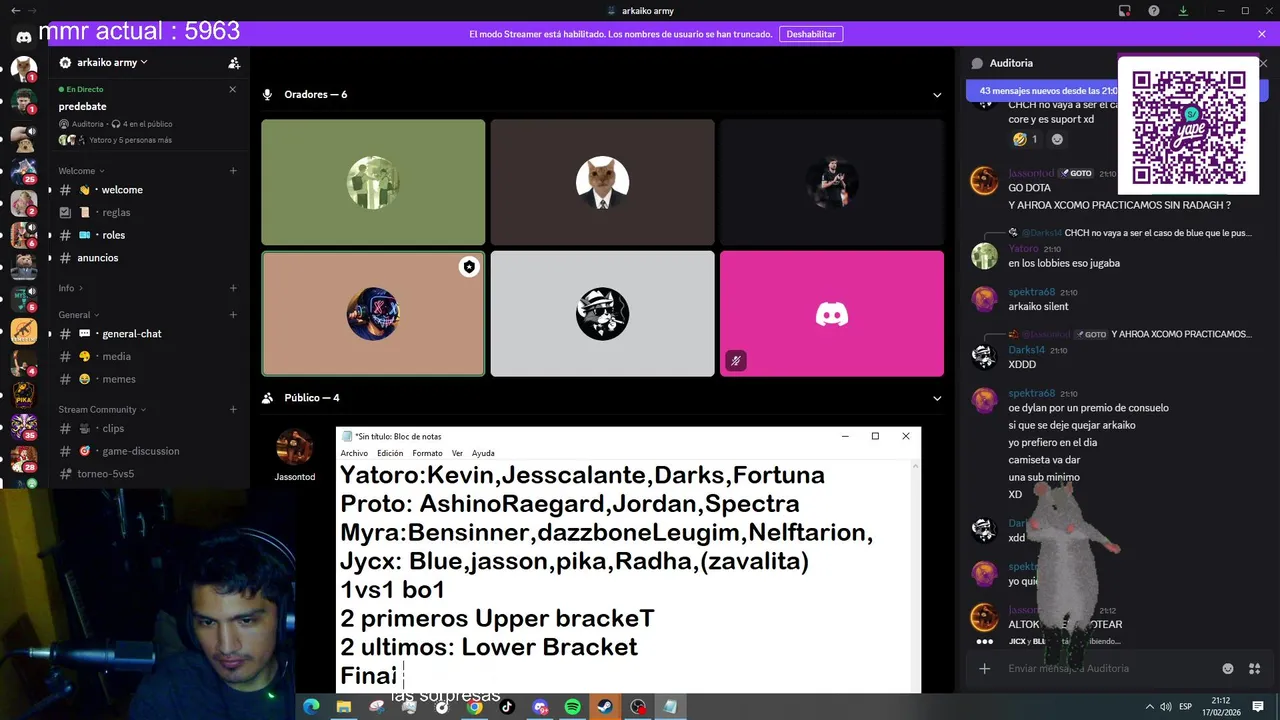
Task: Open Google Chrome from the taskbar
Action: click(474, 707)
